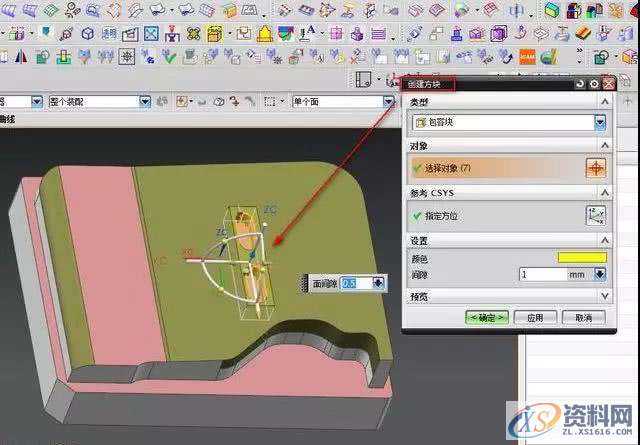Click the sketch sheet icon above selection bar
The width and height of the screenshot is (640, 445).
coord(363,80)
